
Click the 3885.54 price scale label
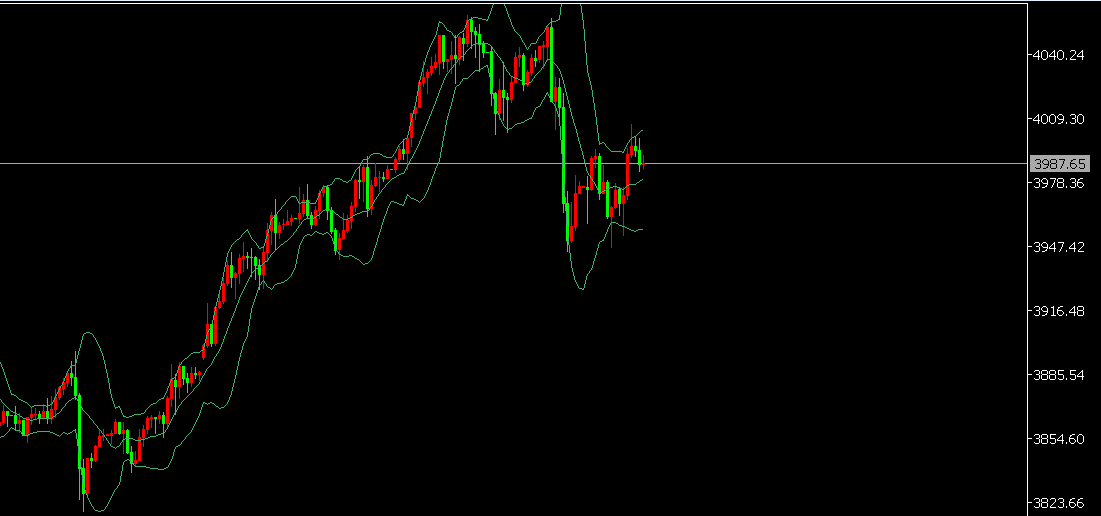1058,375
